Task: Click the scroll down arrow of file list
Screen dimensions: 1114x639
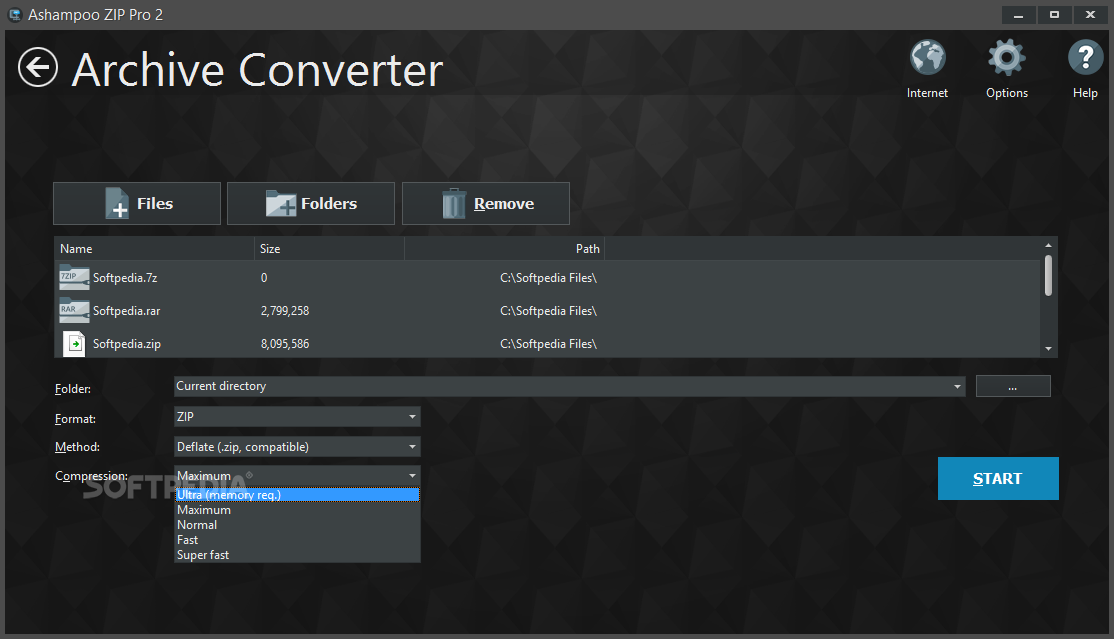Action: click(x=1048, y=349)
